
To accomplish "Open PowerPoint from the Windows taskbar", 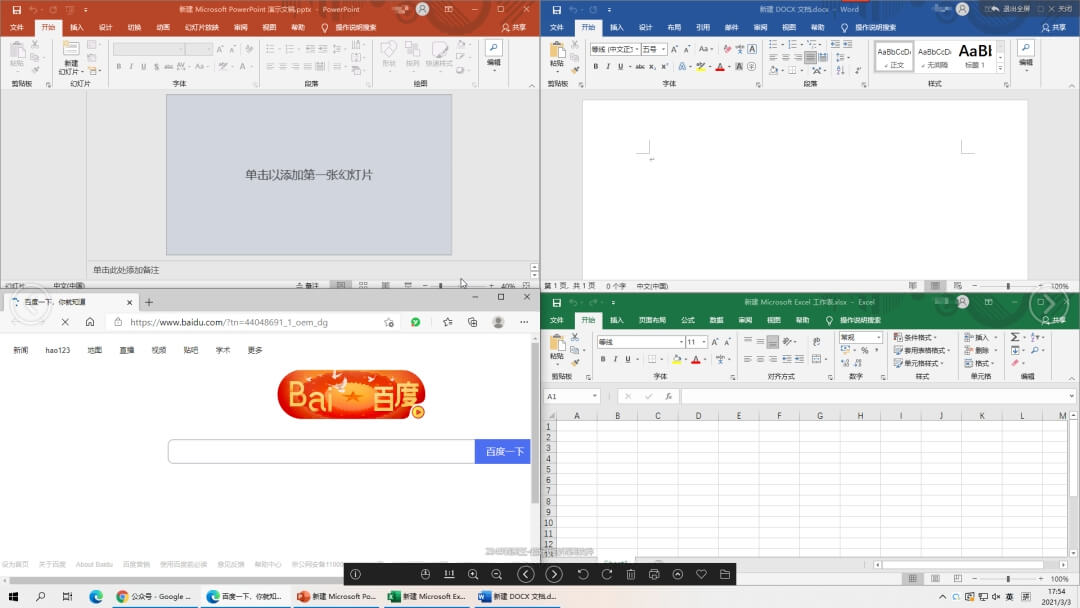I will pyautogui.click(x=337, y=597).
